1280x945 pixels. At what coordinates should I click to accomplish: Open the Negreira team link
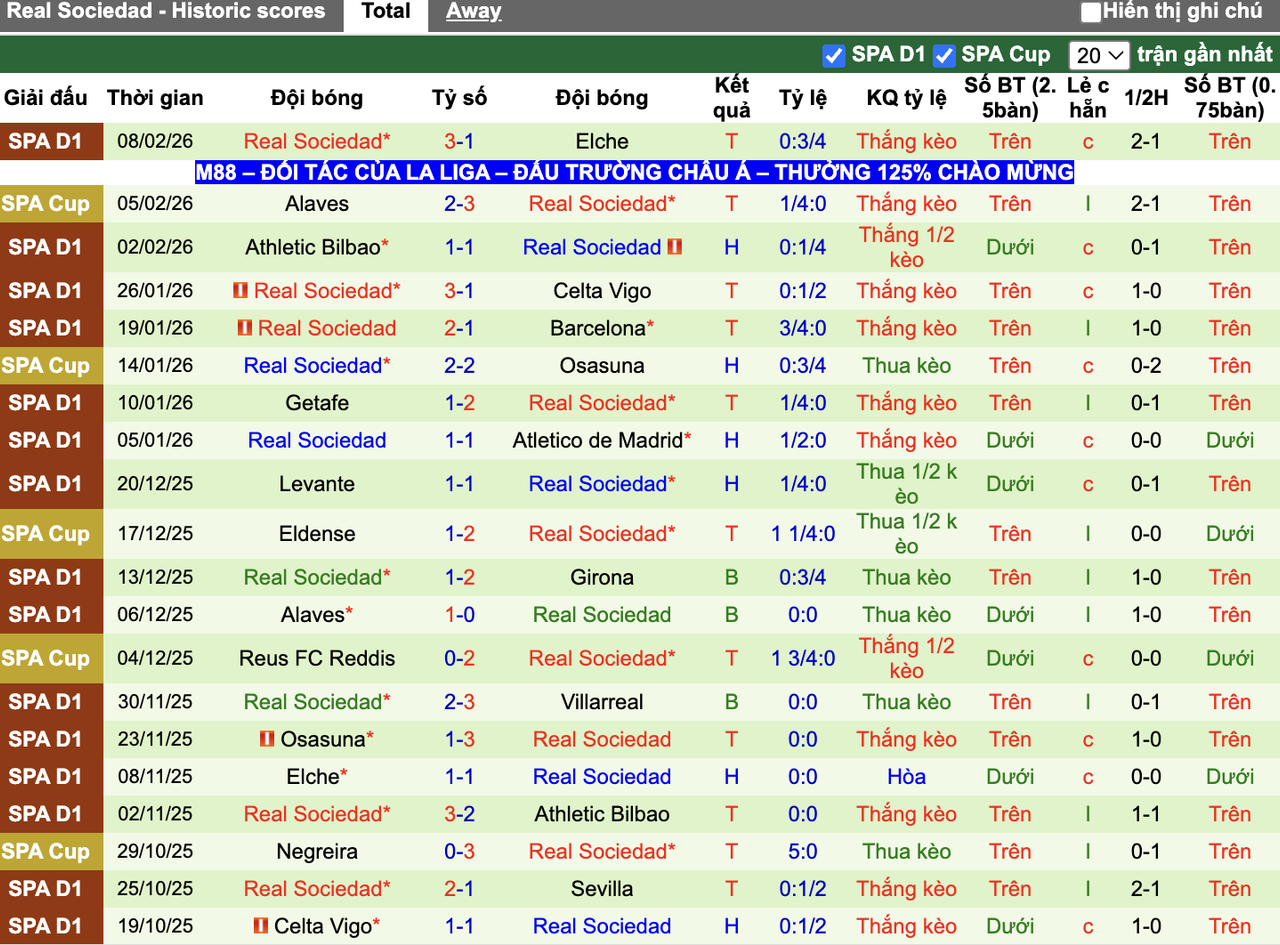point(317,851)
